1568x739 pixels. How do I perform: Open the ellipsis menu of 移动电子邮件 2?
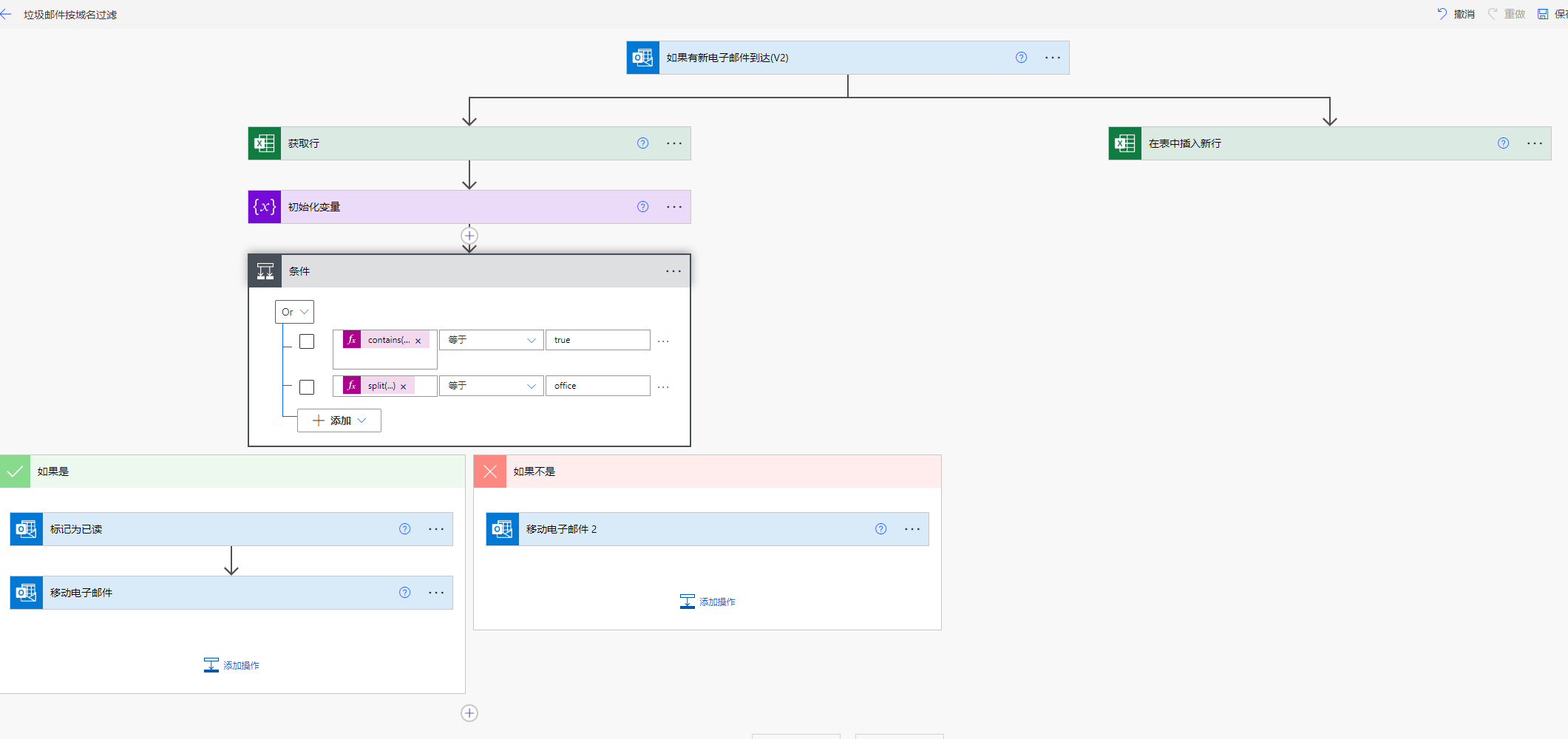912,529
